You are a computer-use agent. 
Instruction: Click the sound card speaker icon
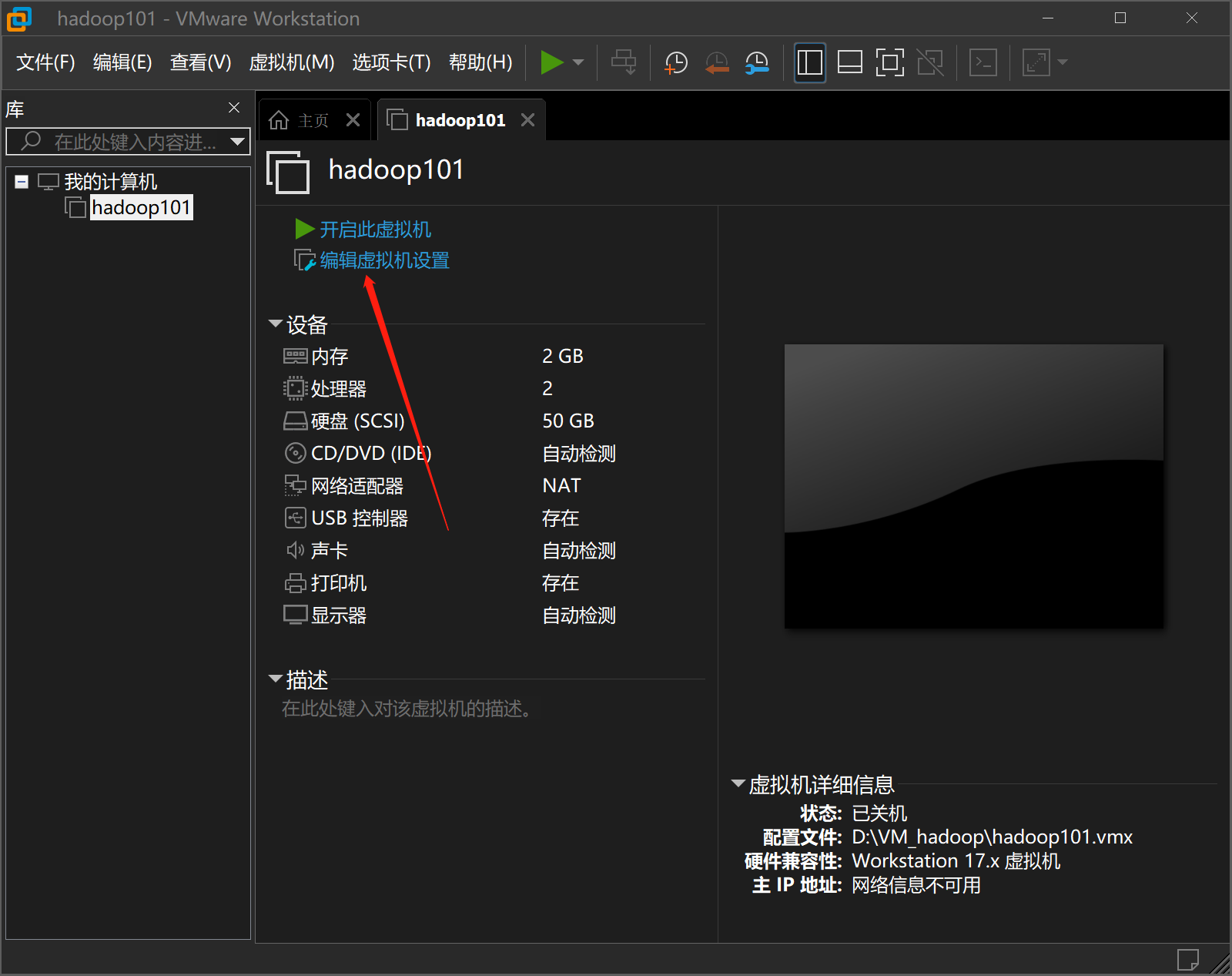click(x=296, y=550)
